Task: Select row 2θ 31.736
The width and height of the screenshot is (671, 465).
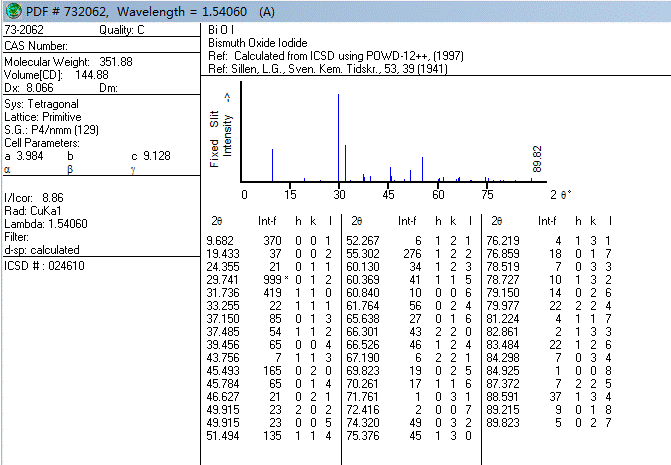Action: click(269, 293)
